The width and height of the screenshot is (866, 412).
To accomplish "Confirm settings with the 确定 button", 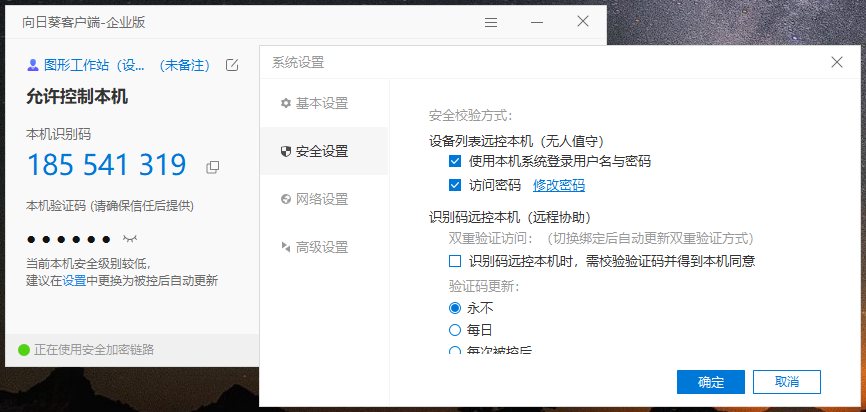I will coord(711,382).
